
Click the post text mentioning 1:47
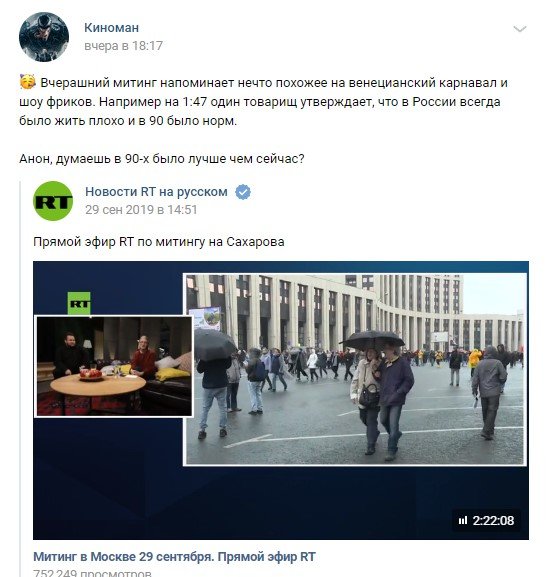click(x=264, y=102)
